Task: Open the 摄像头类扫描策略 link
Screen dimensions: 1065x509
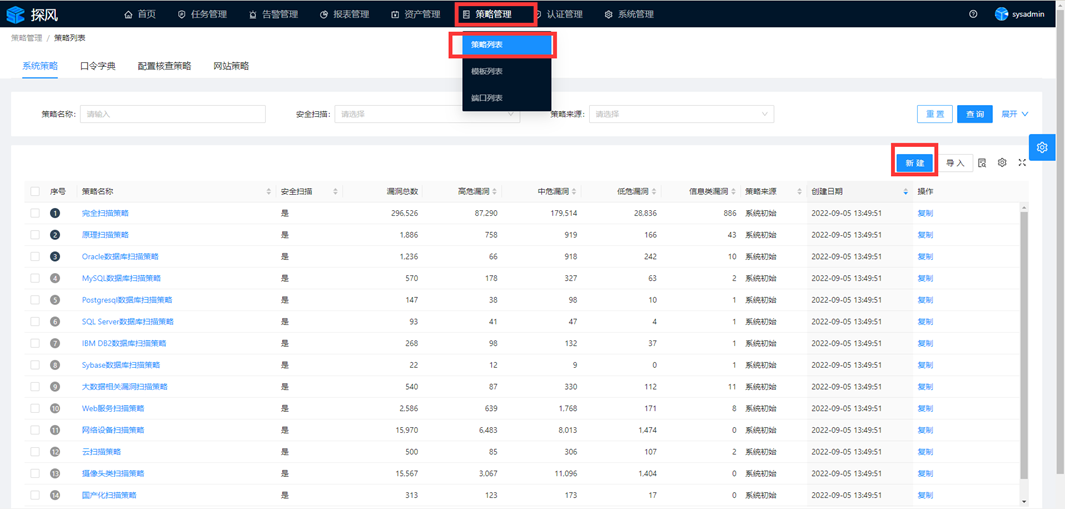Action: [113, 474]
